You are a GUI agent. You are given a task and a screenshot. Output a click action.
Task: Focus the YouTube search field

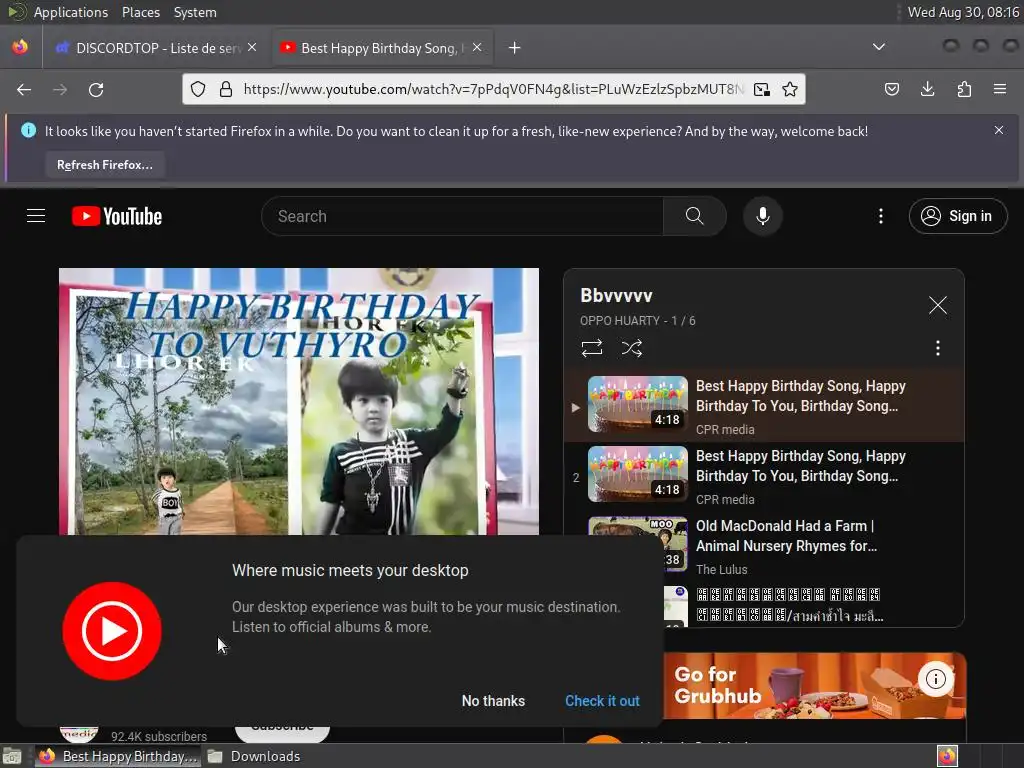[462, 216]
